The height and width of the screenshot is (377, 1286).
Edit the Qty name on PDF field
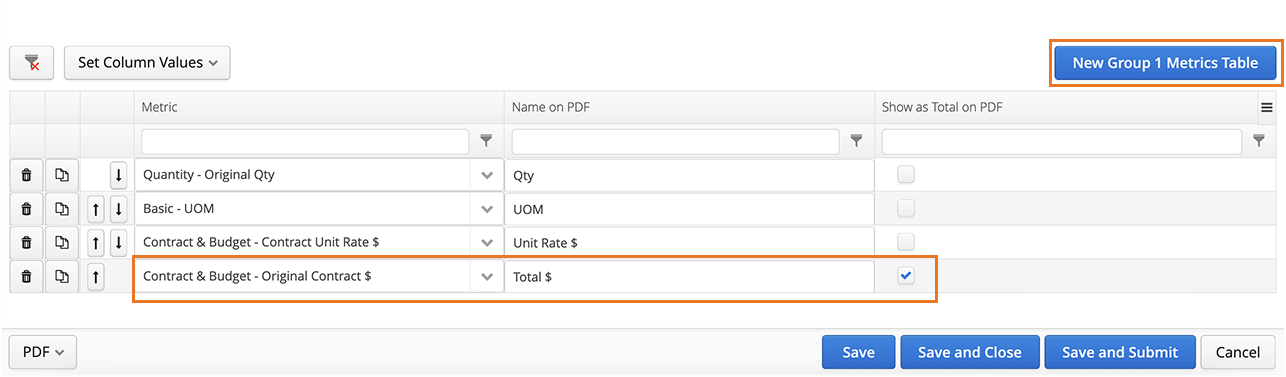click(x=689, y=175)
